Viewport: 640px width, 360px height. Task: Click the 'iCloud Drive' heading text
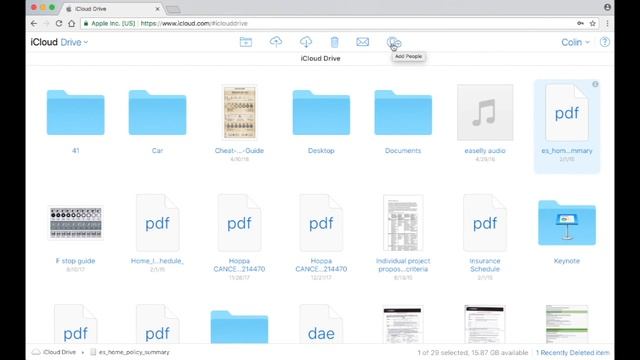pyautogui.click(x=320, y=58)
